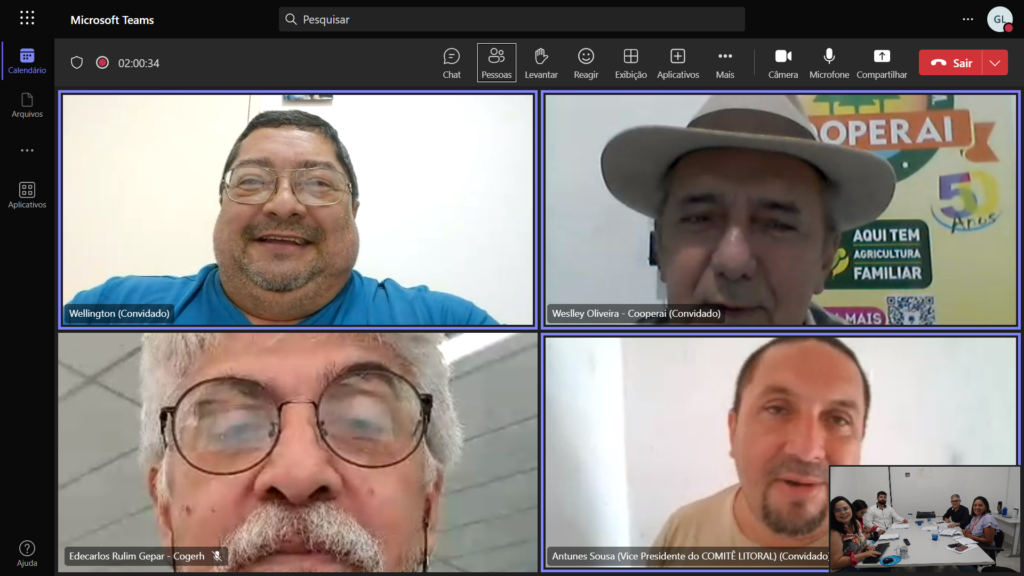Open Aplicativos in the left sidebar

[x=27, y=195]
